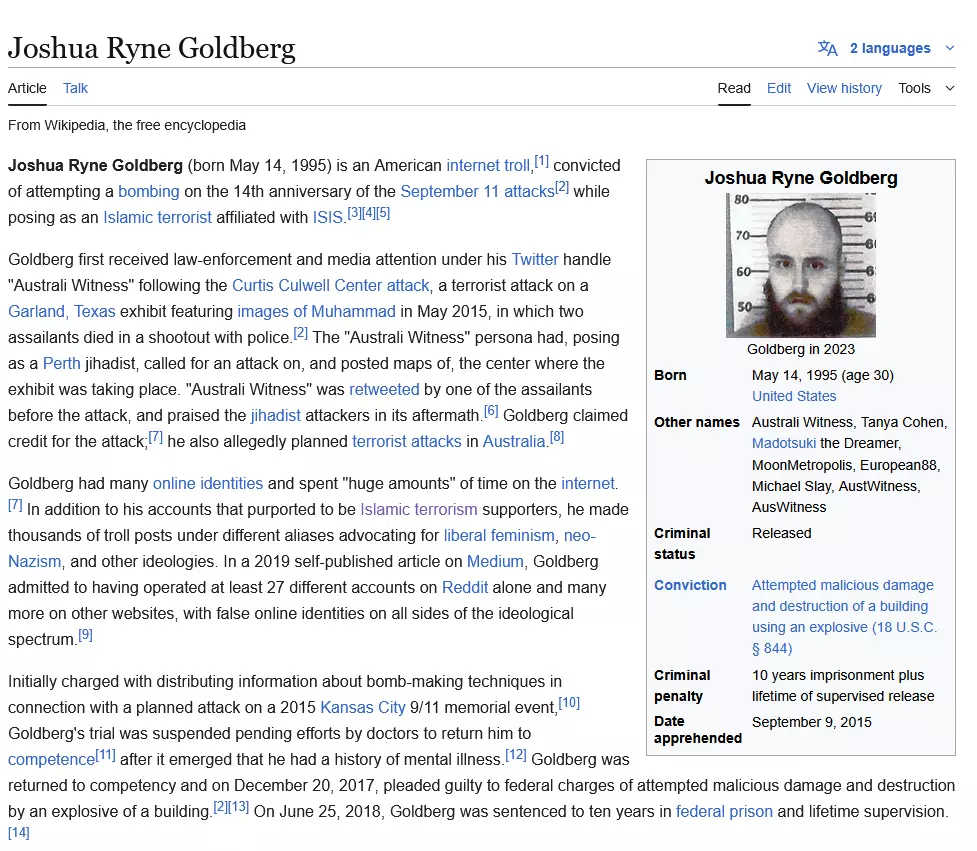Open Attempted malicious damage conviction link

(x=844, y=617)
